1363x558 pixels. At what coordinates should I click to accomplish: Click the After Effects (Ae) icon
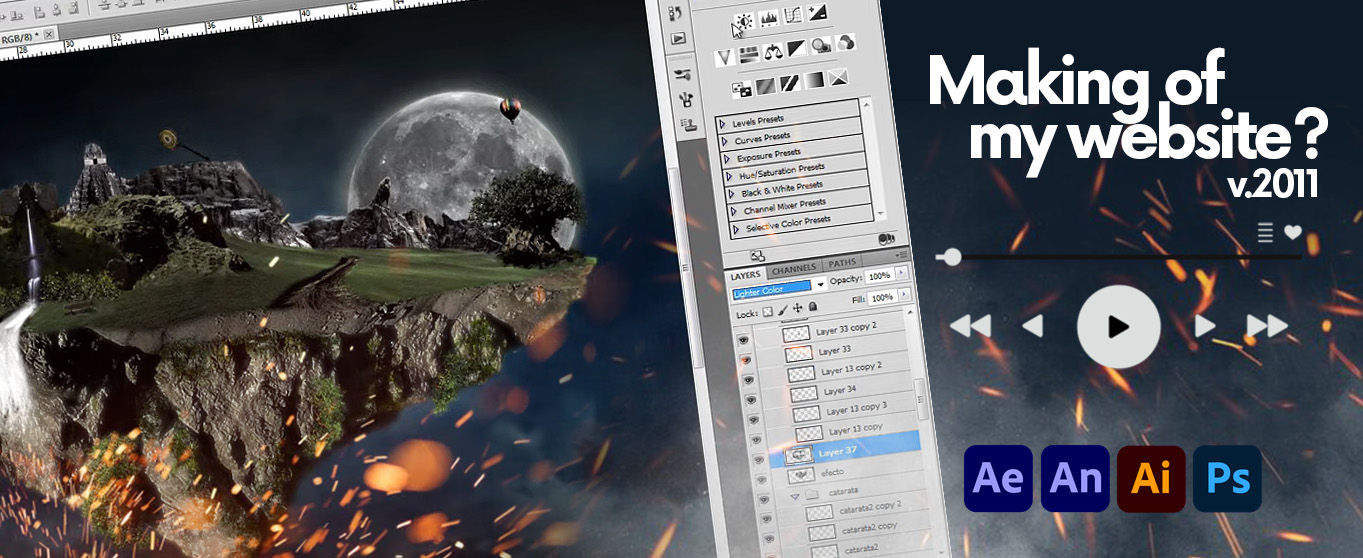coord(998,479)
